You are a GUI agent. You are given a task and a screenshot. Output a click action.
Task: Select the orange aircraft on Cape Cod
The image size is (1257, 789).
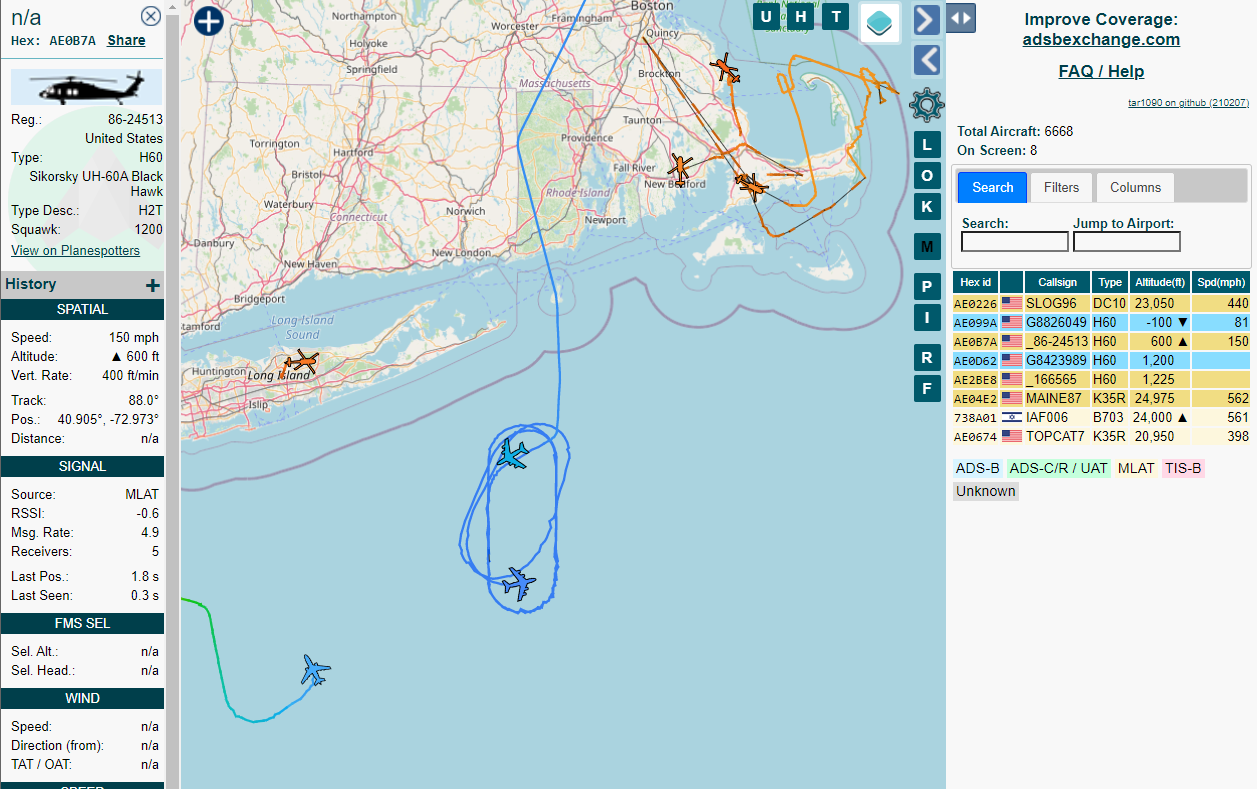coord(751,185)
